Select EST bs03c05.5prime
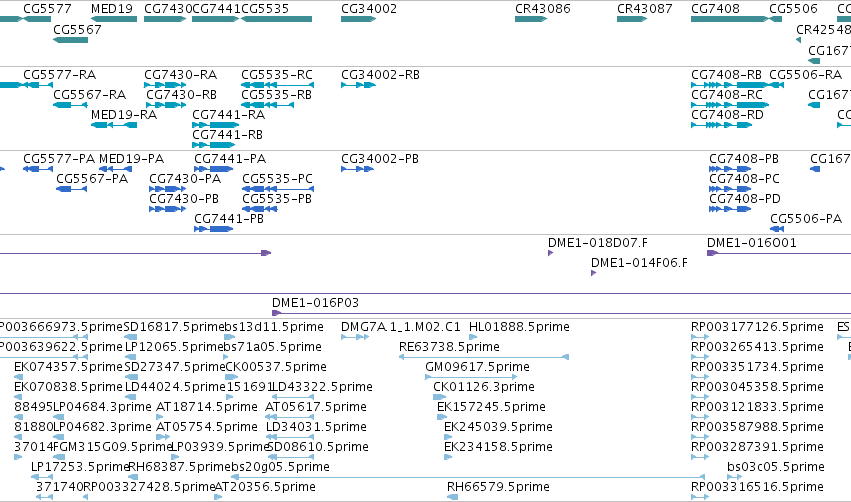This screenshot has height=502, width=851. point(734,477)
